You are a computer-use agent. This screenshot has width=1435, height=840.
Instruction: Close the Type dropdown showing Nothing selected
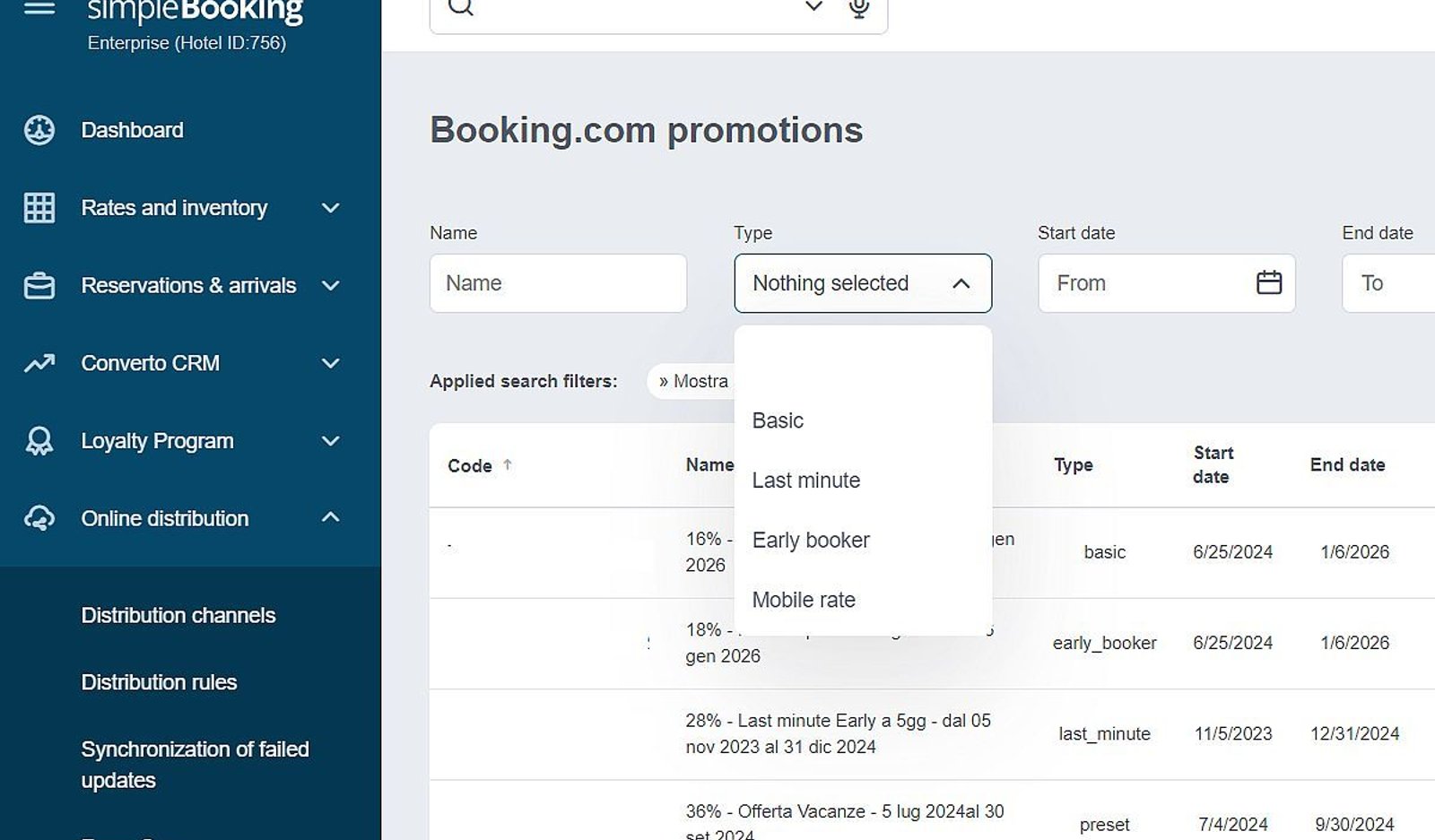pyautogui.click(x=863, y=283)
